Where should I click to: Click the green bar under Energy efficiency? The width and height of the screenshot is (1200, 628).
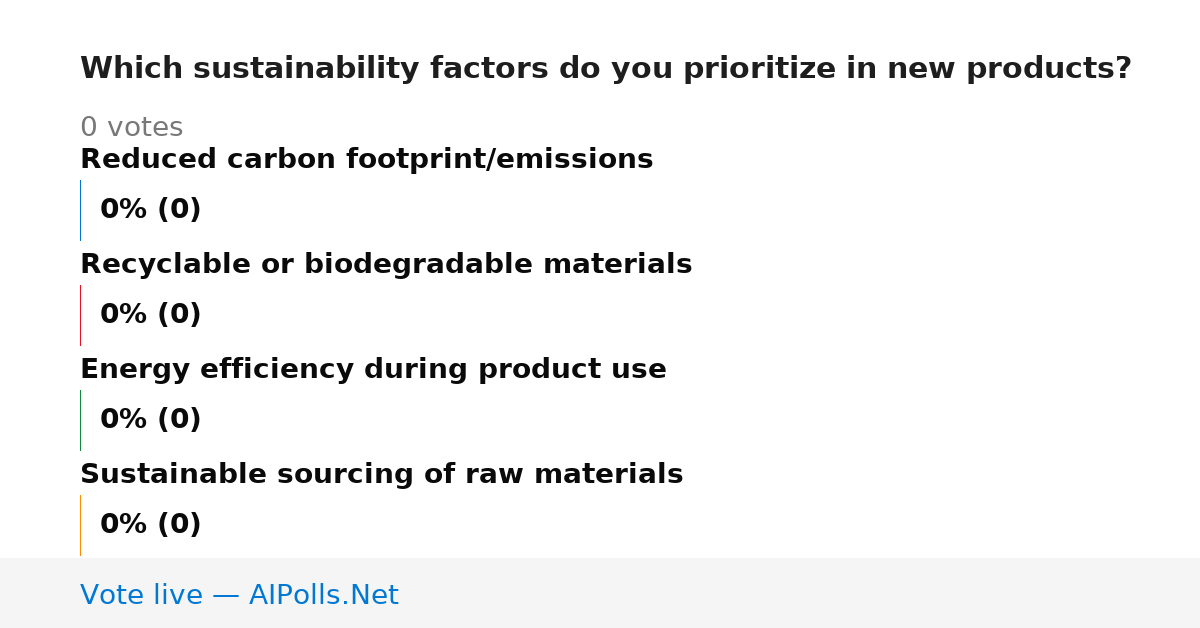(x=80, y=420)
